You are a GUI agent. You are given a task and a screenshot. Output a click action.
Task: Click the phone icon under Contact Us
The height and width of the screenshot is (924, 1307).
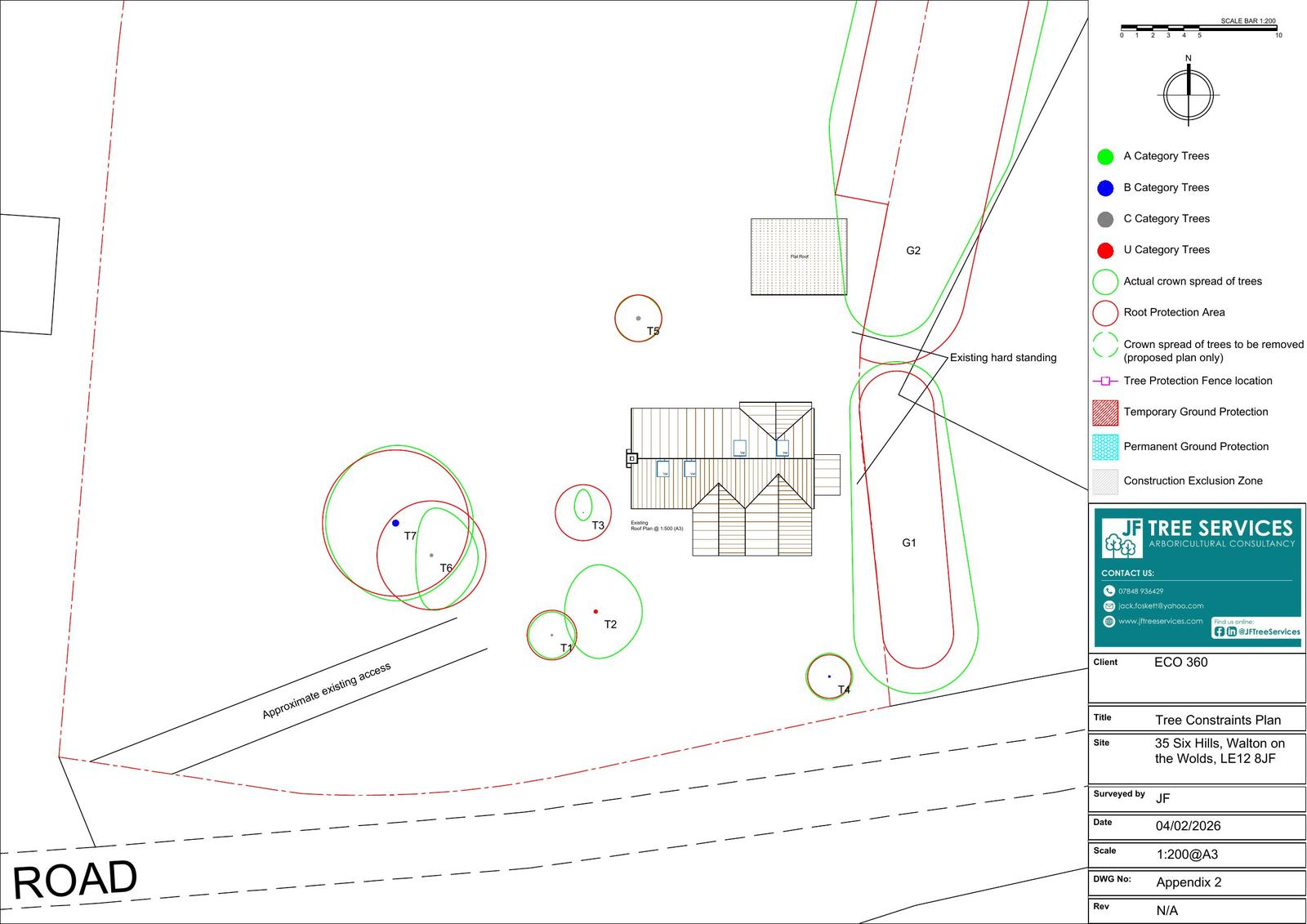click(1108, 591)
